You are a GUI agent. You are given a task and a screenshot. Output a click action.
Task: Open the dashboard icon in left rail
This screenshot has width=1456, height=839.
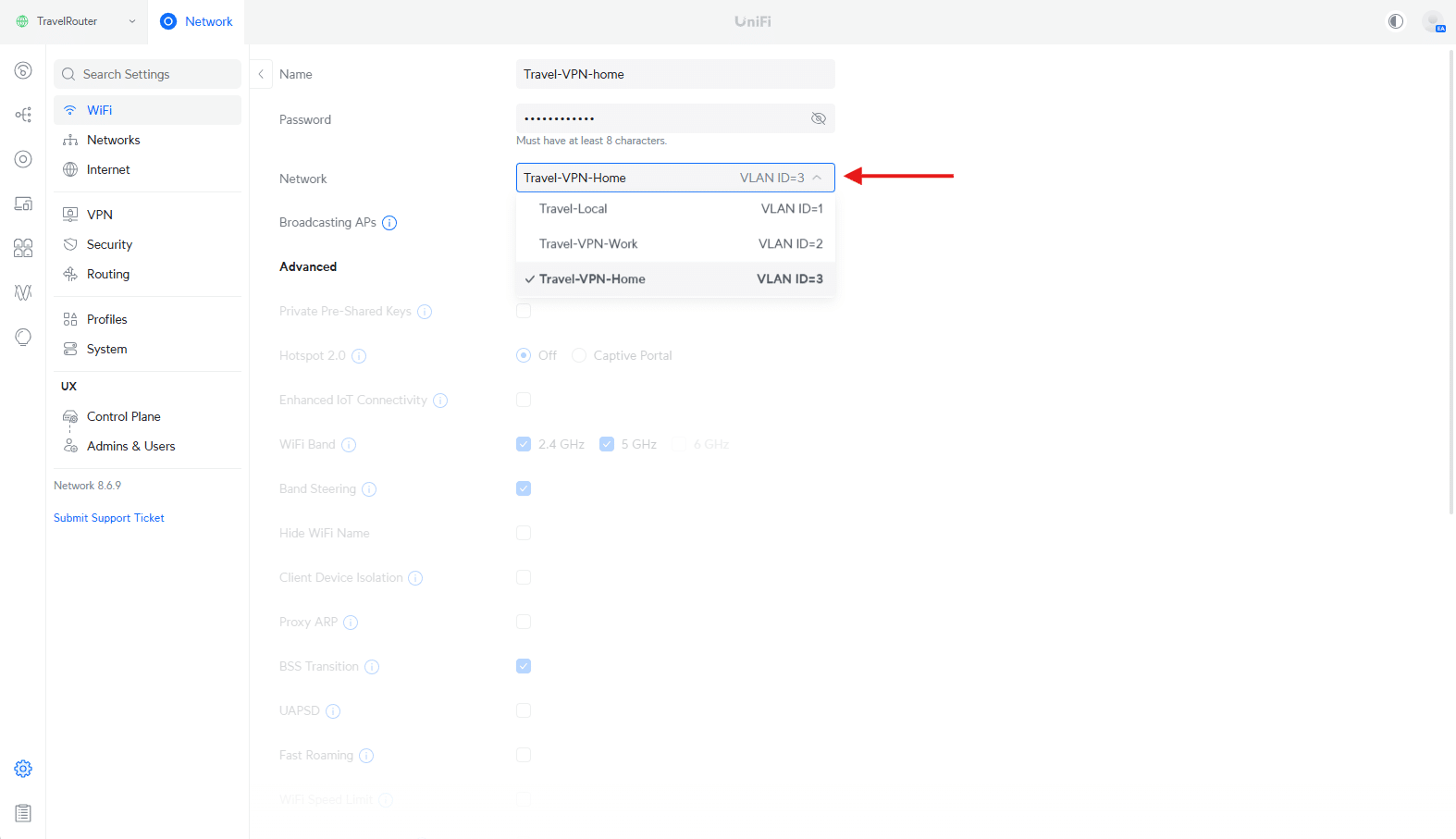pos(23,70)
